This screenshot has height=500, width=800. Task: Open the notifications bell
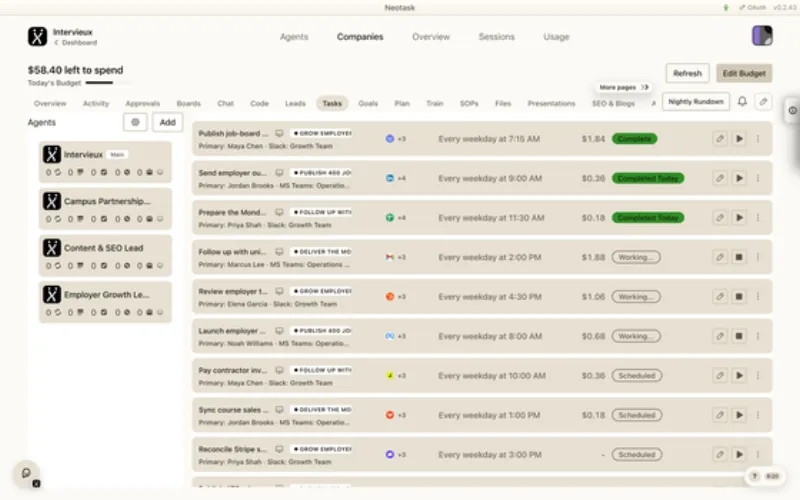pos(742,102)
